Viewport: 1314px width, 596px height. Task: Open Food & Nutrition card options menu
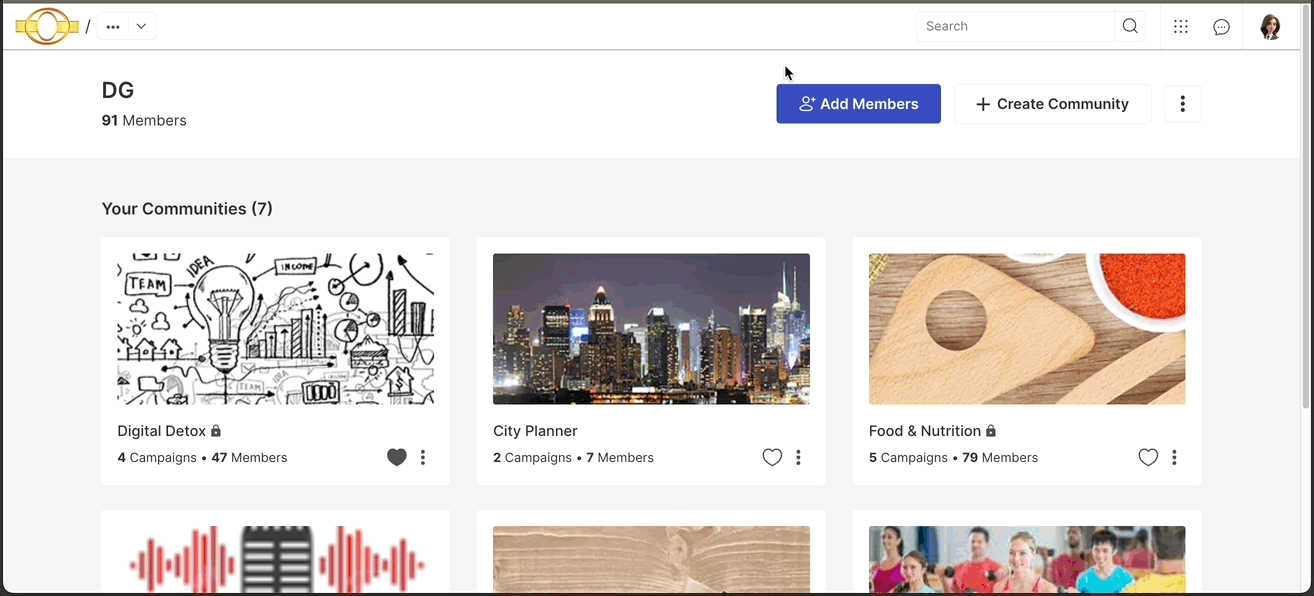pos(1174,457)
